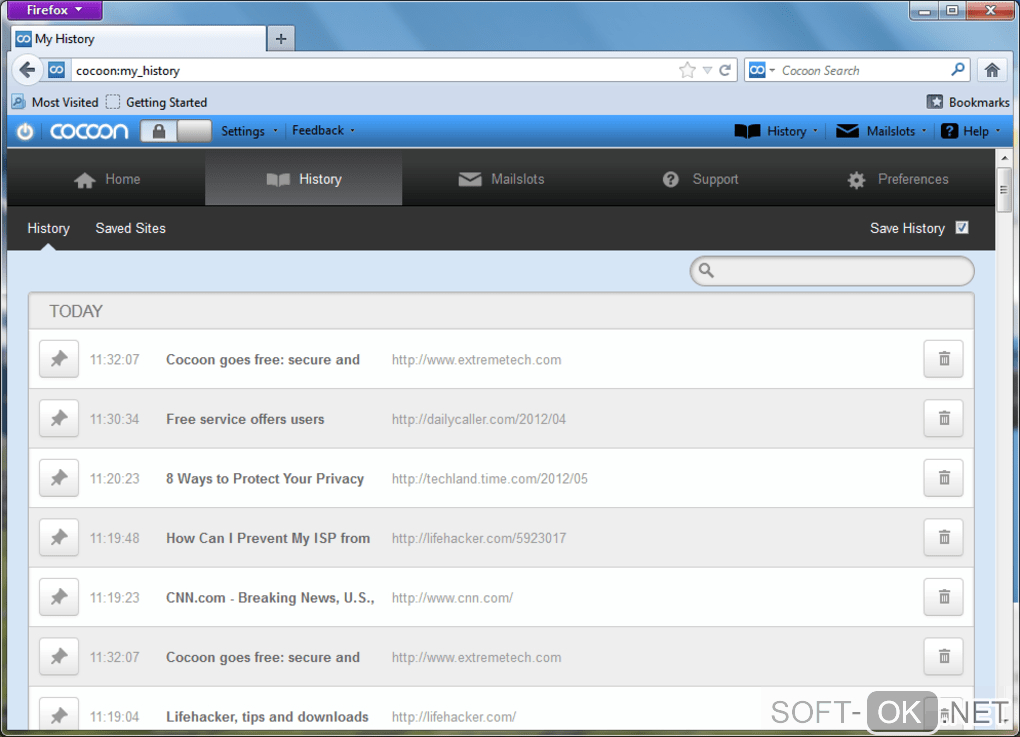Select the History tab in dark navigation
1020x737 pixels.
(x=304, y=180)
